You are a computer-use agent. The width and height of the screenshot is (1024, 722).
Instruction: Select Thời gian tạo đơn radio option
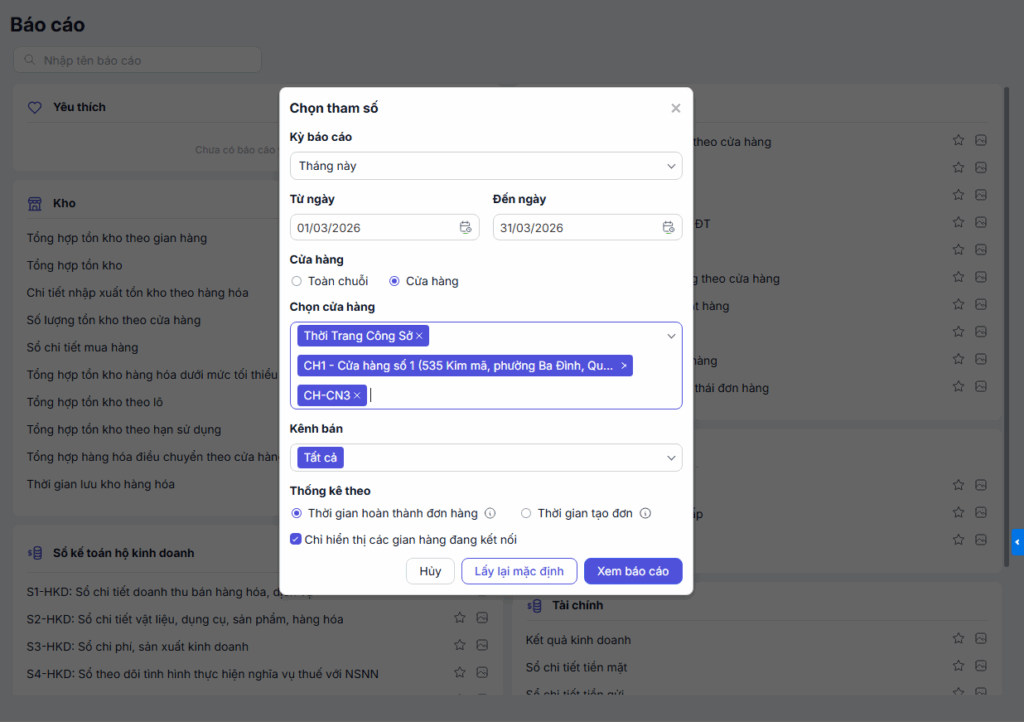click(x=526, y=514)
